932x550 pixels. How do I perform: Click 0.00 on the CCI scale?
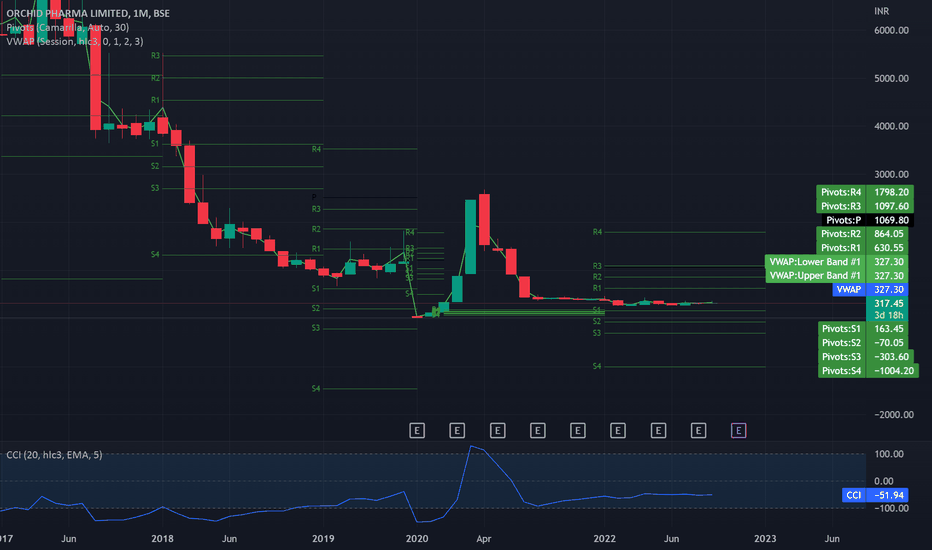point(884,481)
